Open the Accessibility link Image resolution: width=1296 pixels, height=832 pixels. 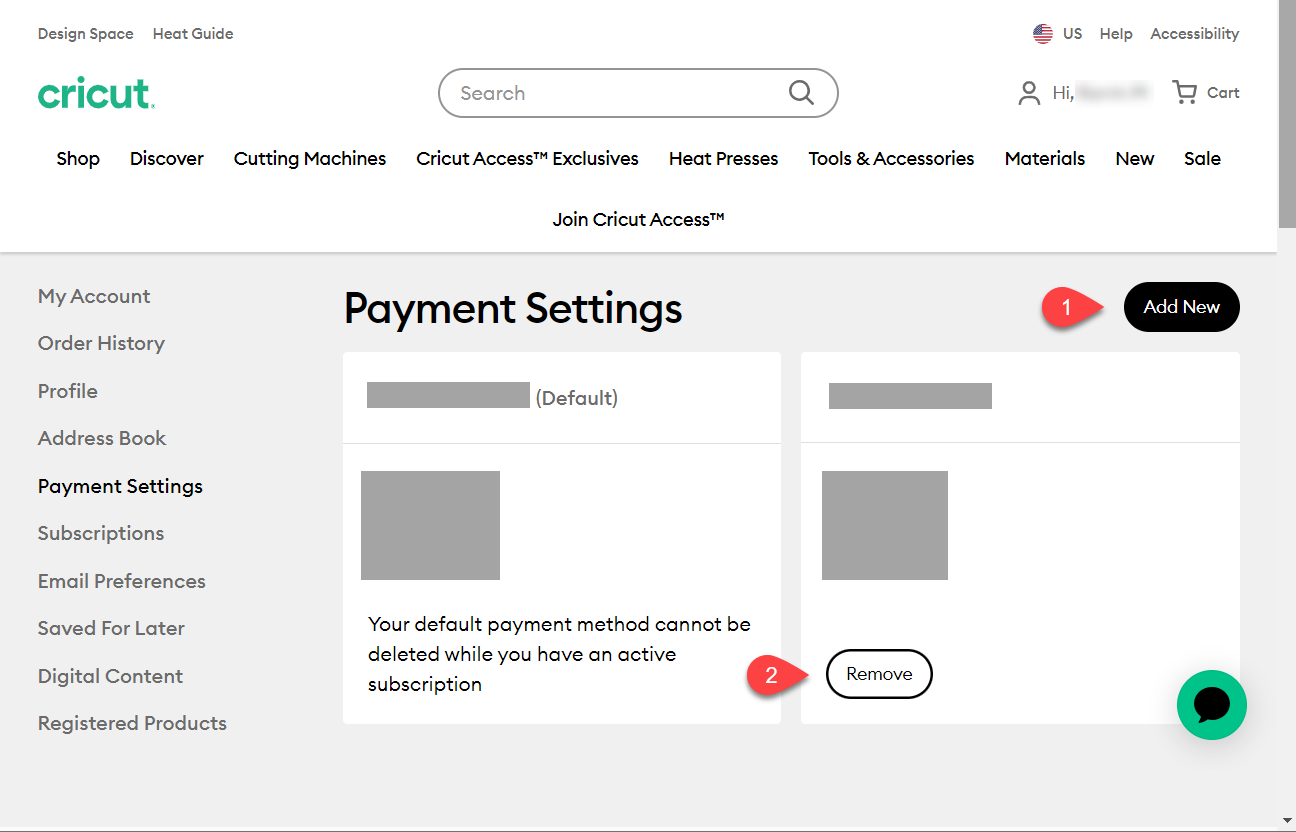1194,34
